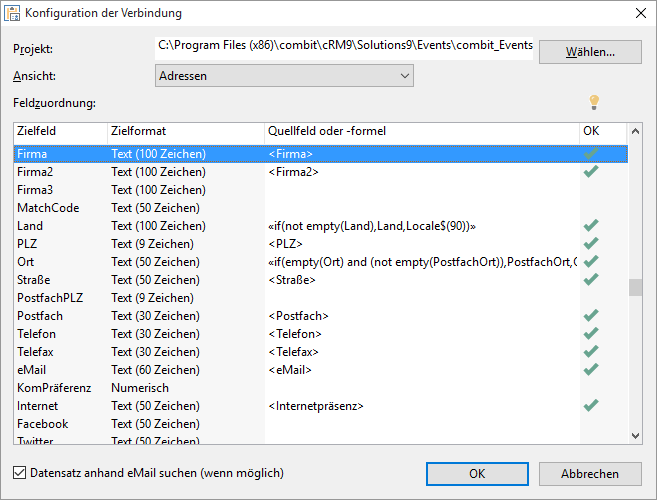Screen dimensions: 657x500
Task: Click the green checkmark in Firma row
Action: coord(591,154)
